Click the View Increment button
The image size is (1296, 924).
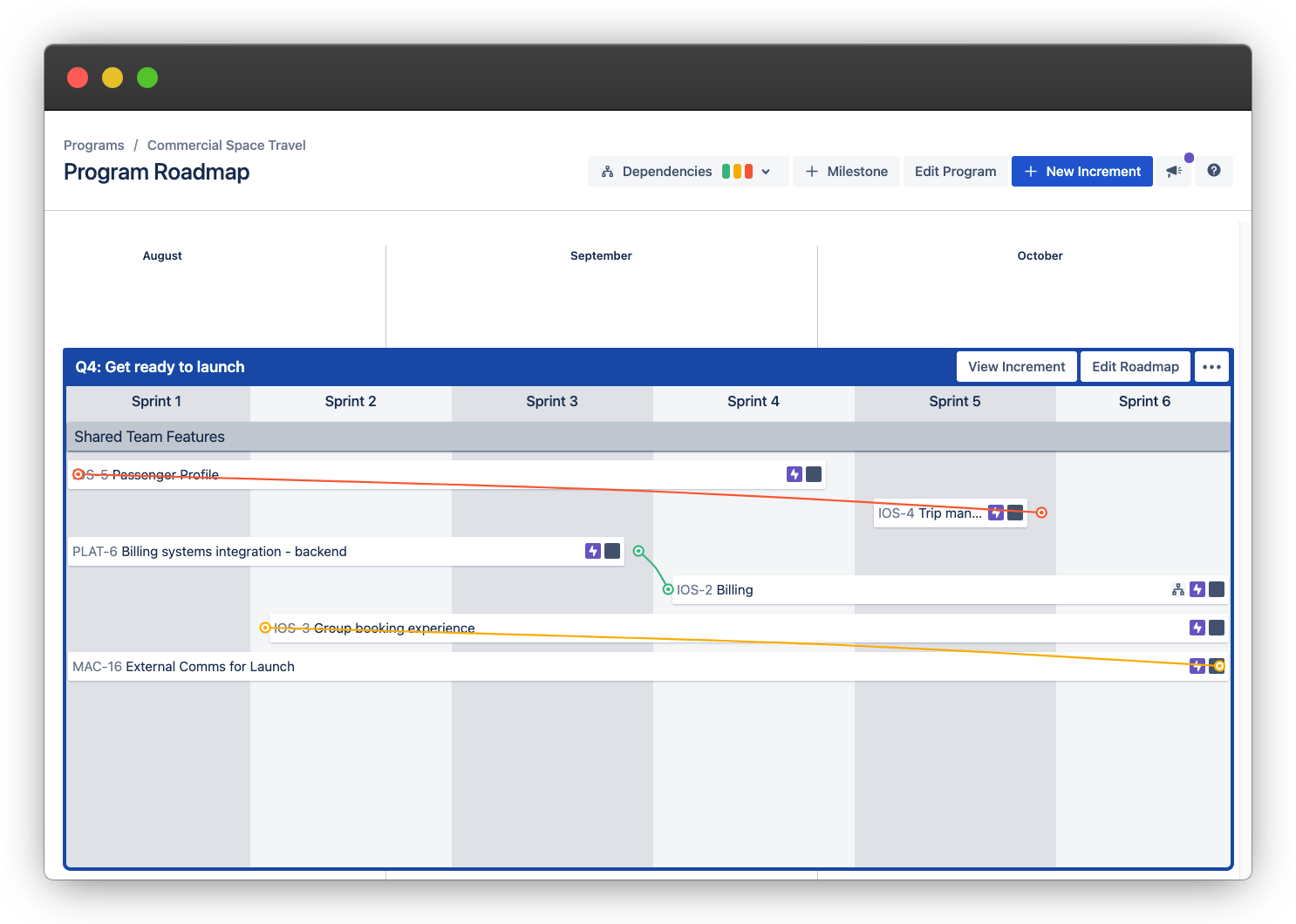tap(1016, 366)
